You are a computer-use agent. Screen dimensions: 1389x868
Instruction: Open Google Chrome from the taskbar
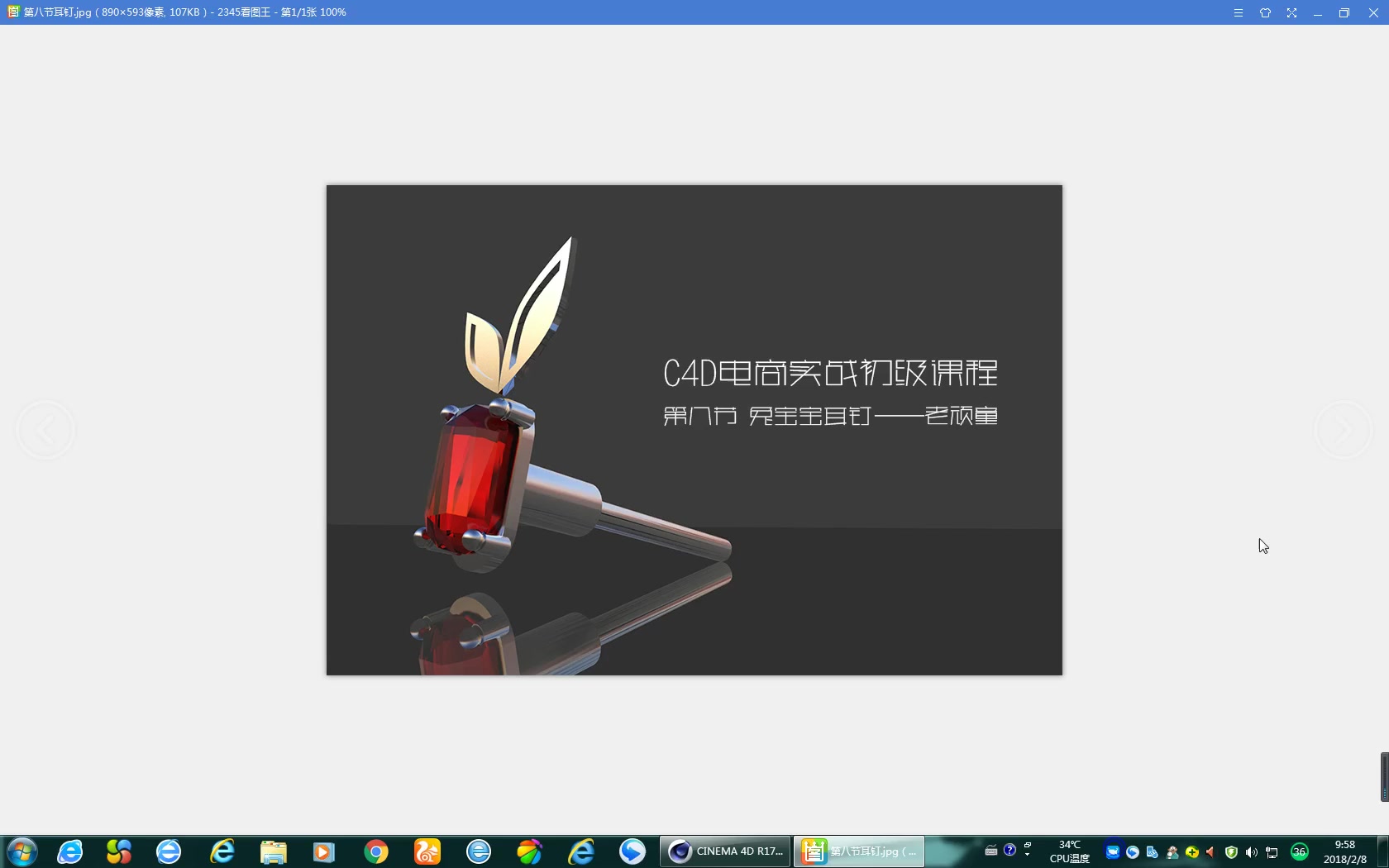coord(376,851)
